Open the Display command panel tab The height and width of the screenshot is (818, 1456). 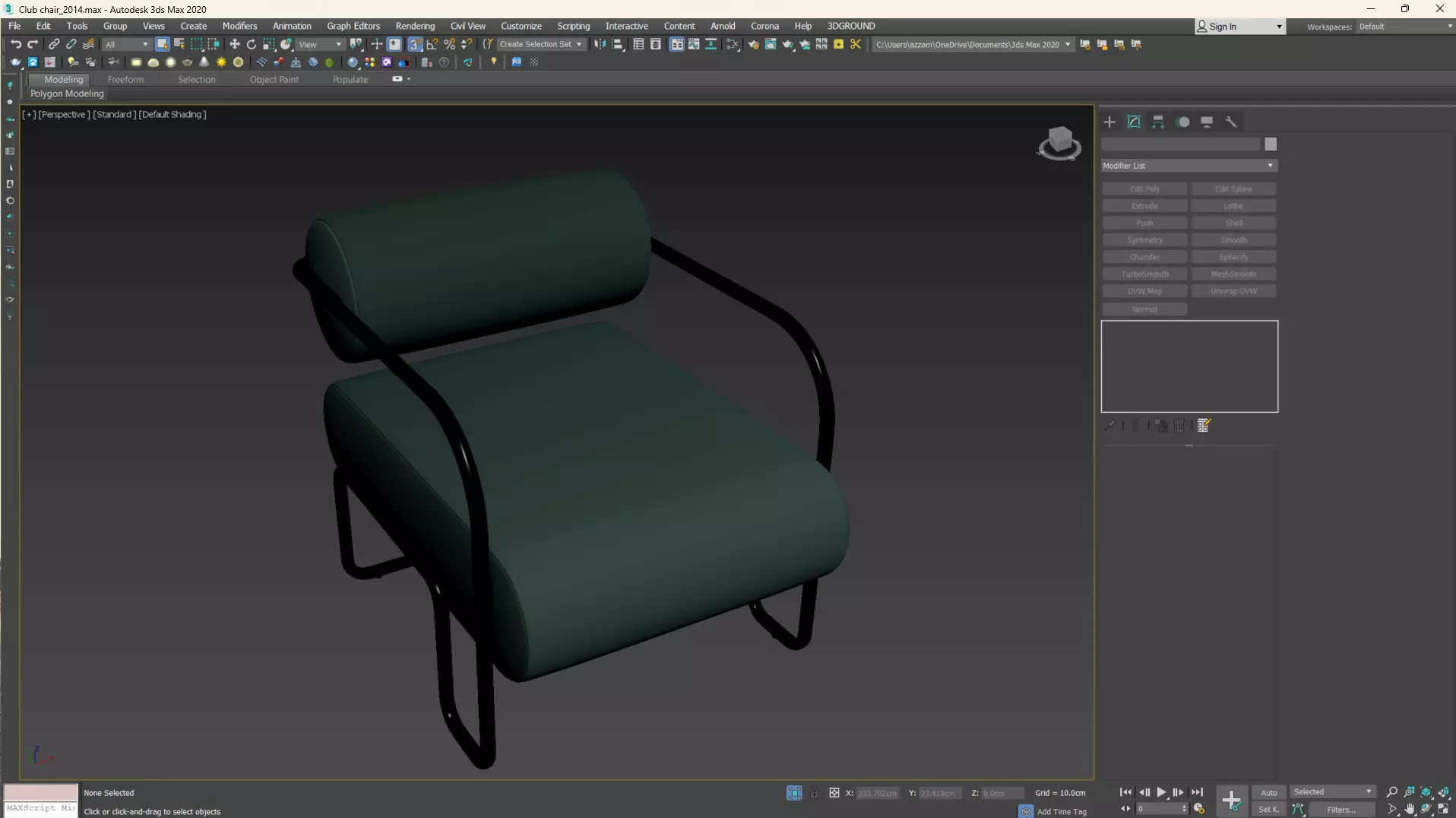click(x=1207, y=122)
